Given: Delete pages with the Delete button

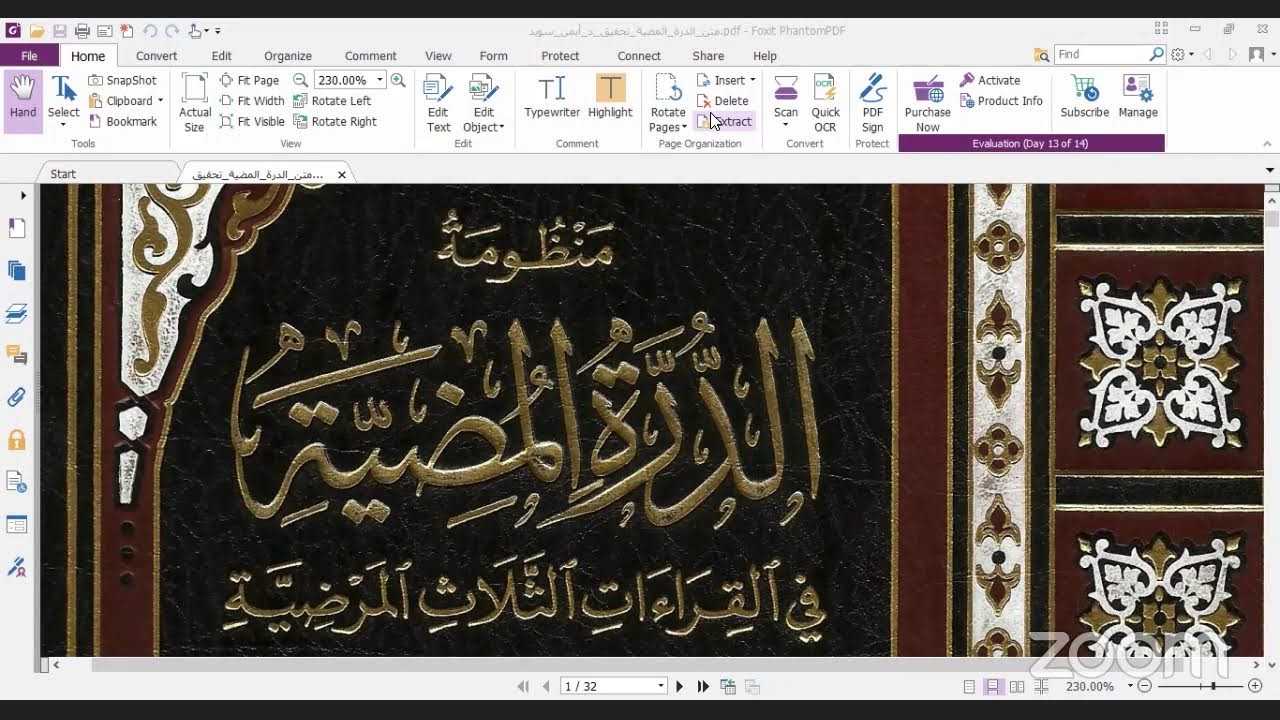Looking at the screenshot, I should [x=723, y=101].
